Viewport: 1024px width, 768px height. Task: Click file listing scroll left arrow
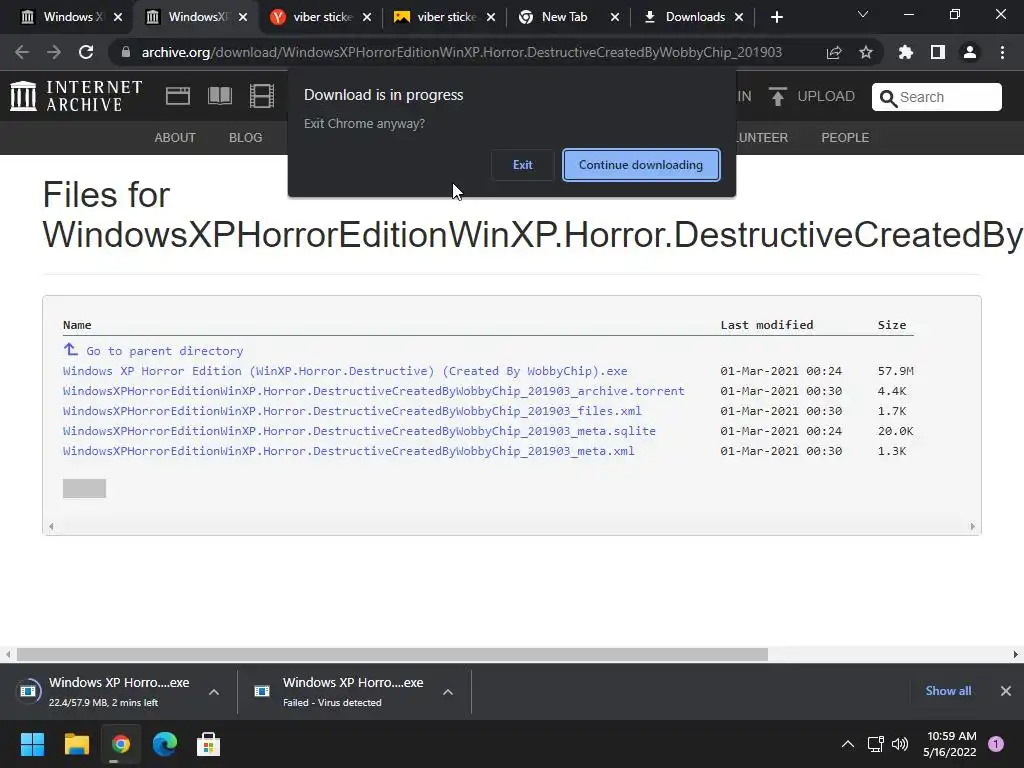(51, 526)
